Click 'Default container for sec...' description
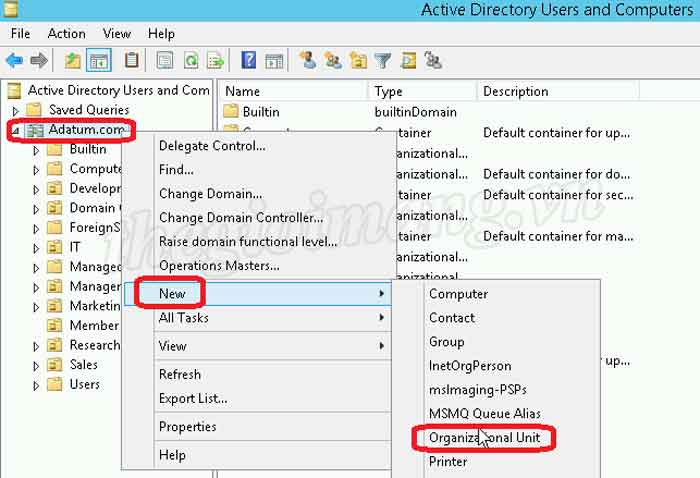The image size is (700, 478). point(558,195)
